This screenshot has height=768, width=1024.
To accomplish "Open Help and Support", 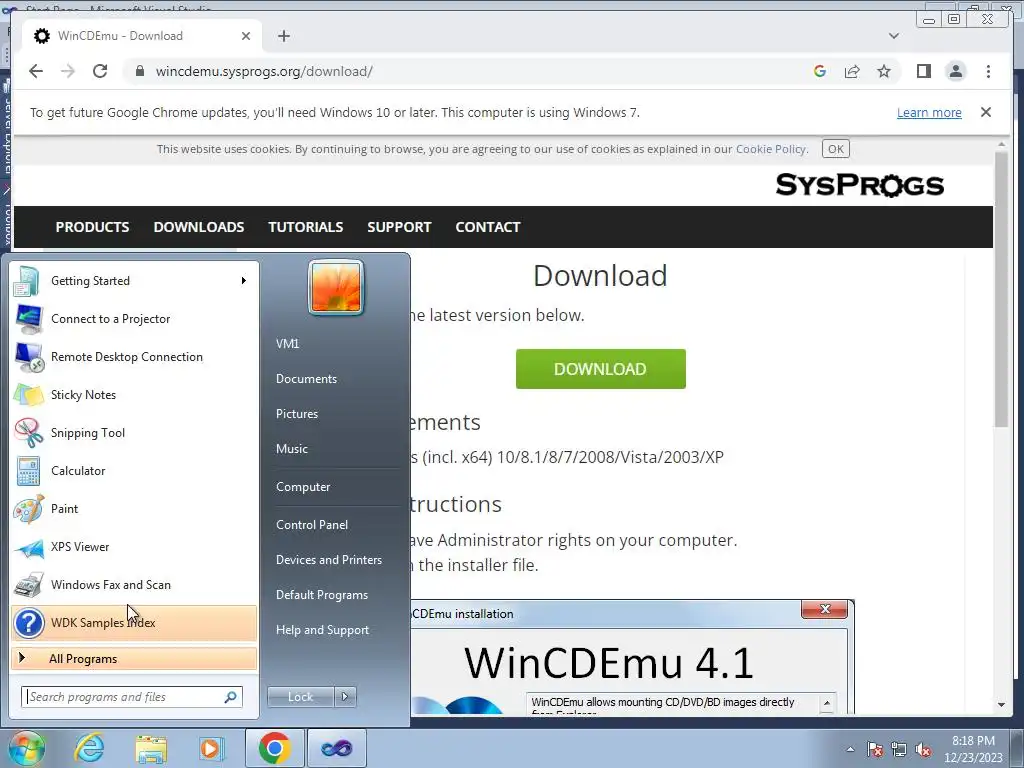I will (322, 630).
